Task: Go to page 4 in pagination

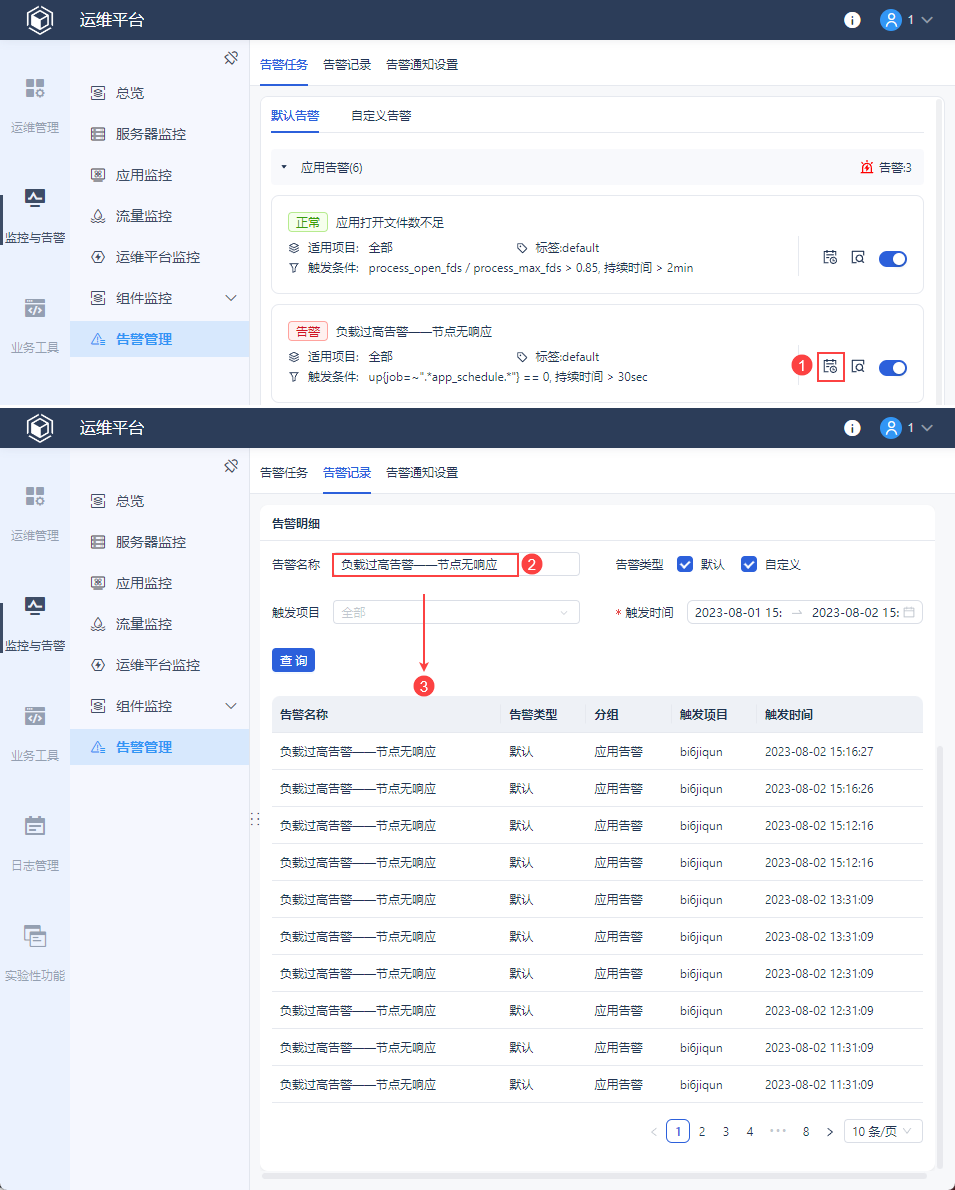Action: tap(750, 1131)
